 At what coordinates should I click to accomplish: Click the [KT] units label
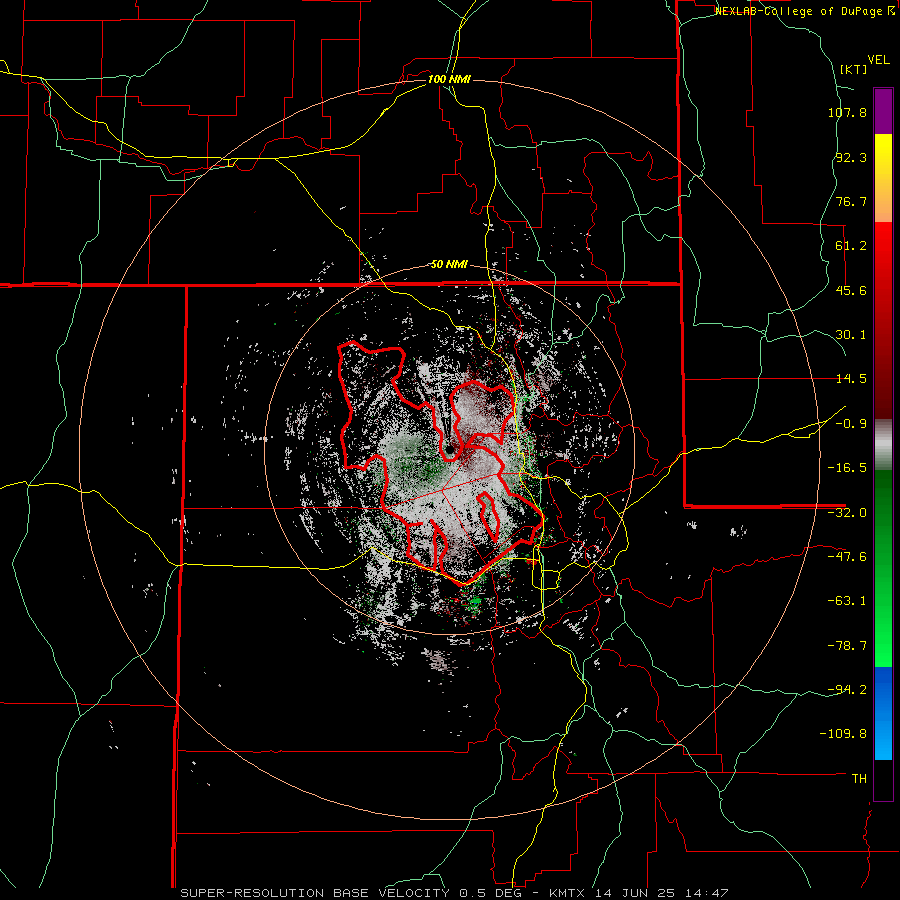coord(854,69)
